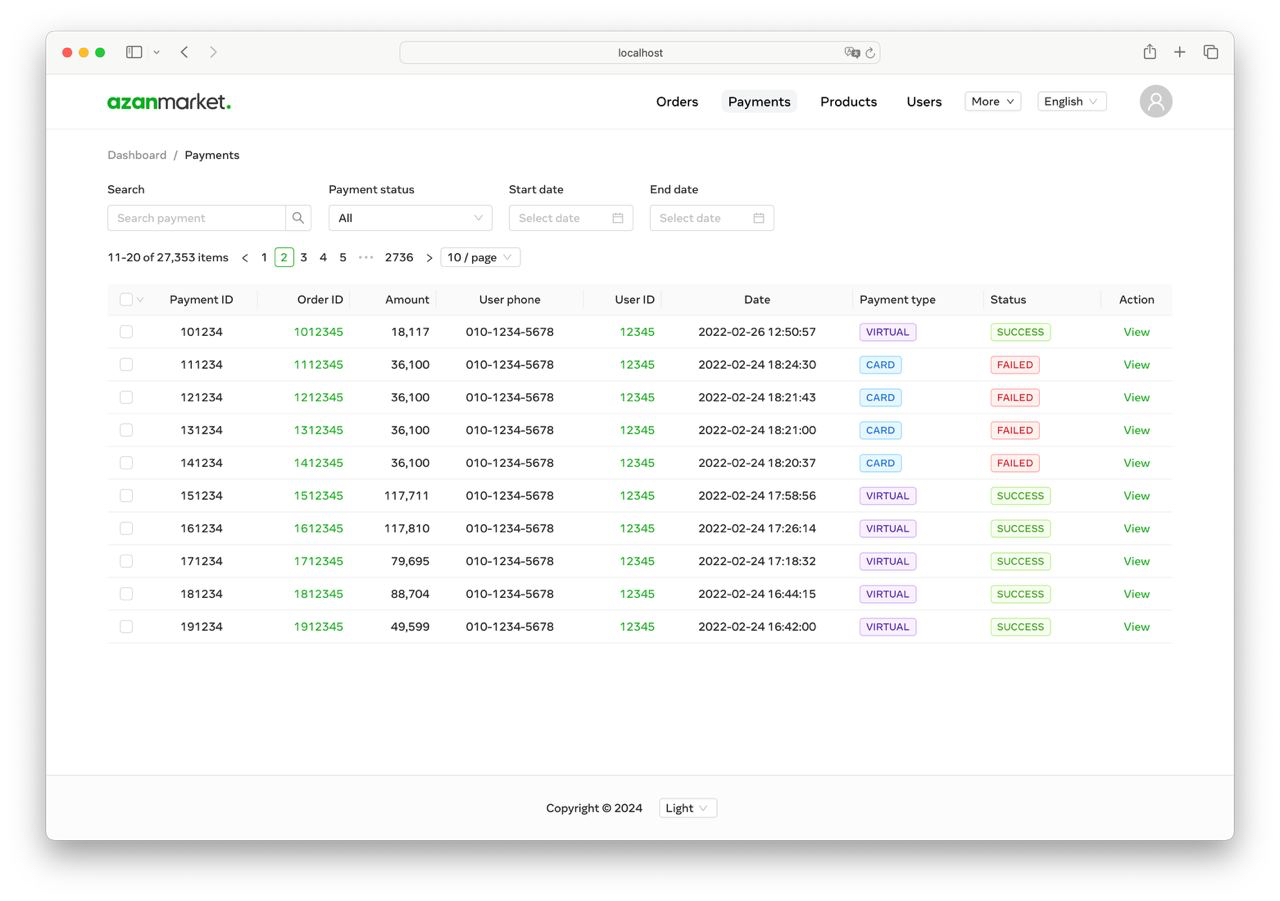Open Order ID 1012345 link
Image resolution: width=1280 pixels, height=901 pixels.
tap(318, 331)
